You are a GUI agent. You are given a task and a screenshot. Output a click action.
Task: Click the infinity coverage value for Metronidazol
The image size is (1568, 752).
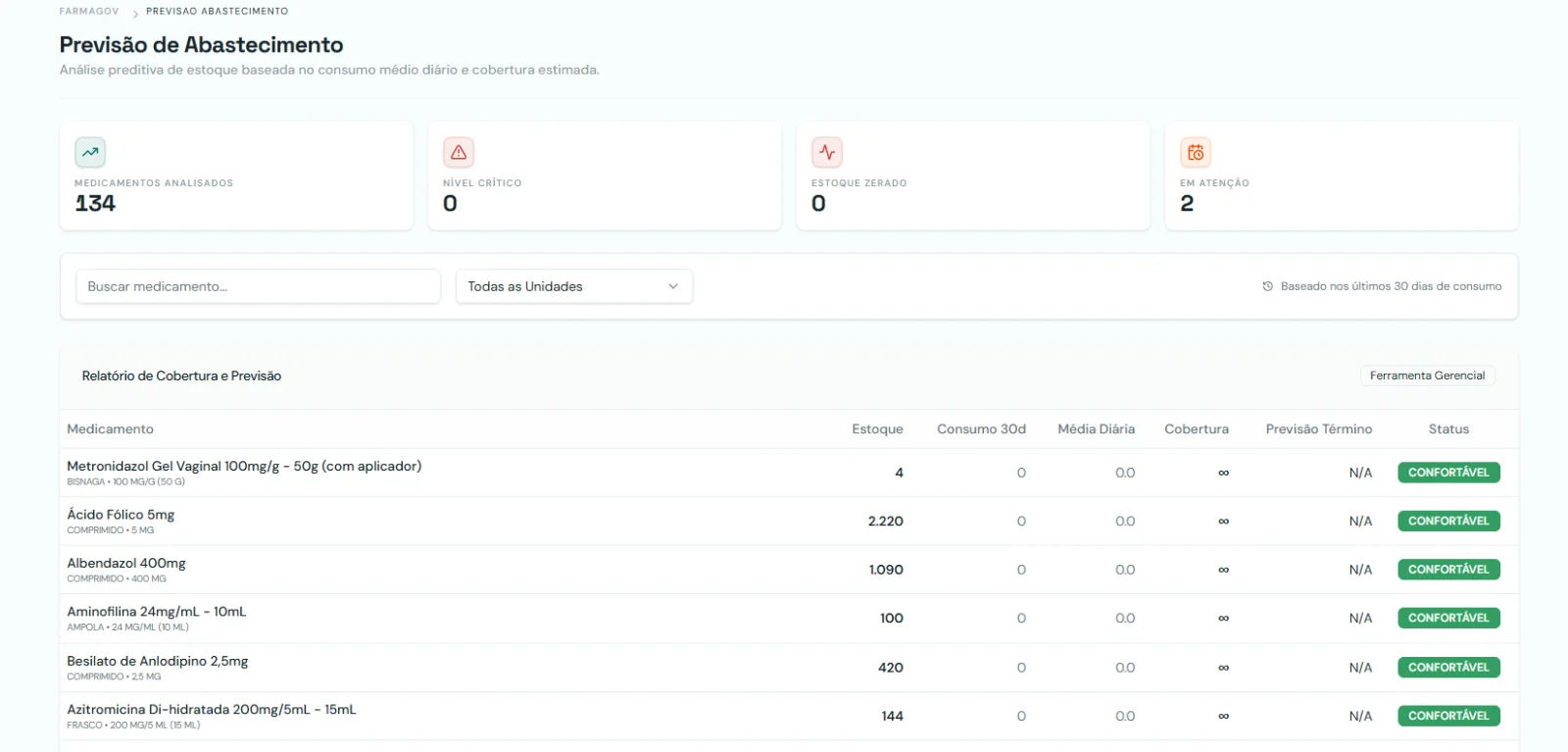[x=1223, y=474]
